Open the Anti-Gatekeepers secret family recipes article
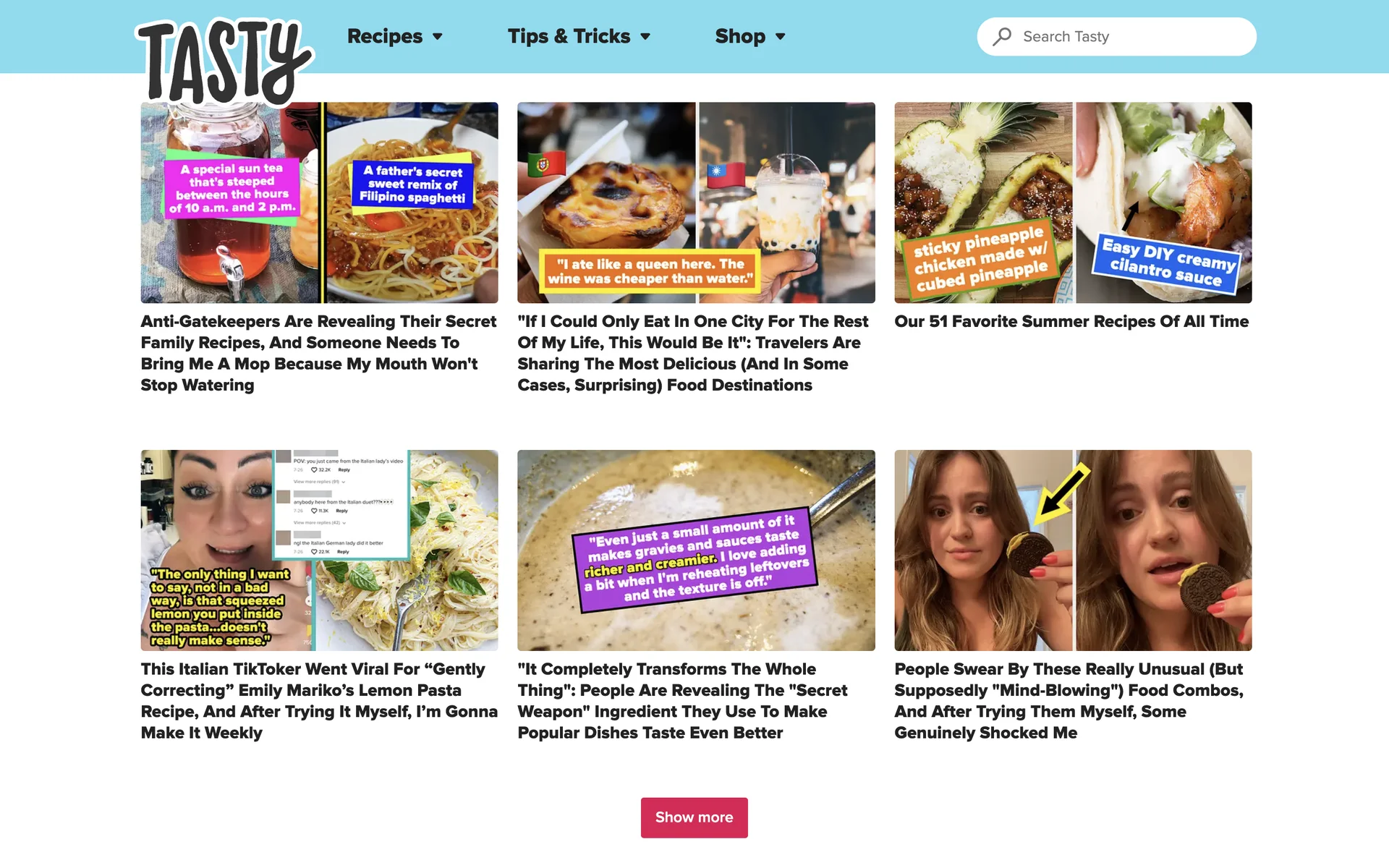 click(x=319, y=353)
